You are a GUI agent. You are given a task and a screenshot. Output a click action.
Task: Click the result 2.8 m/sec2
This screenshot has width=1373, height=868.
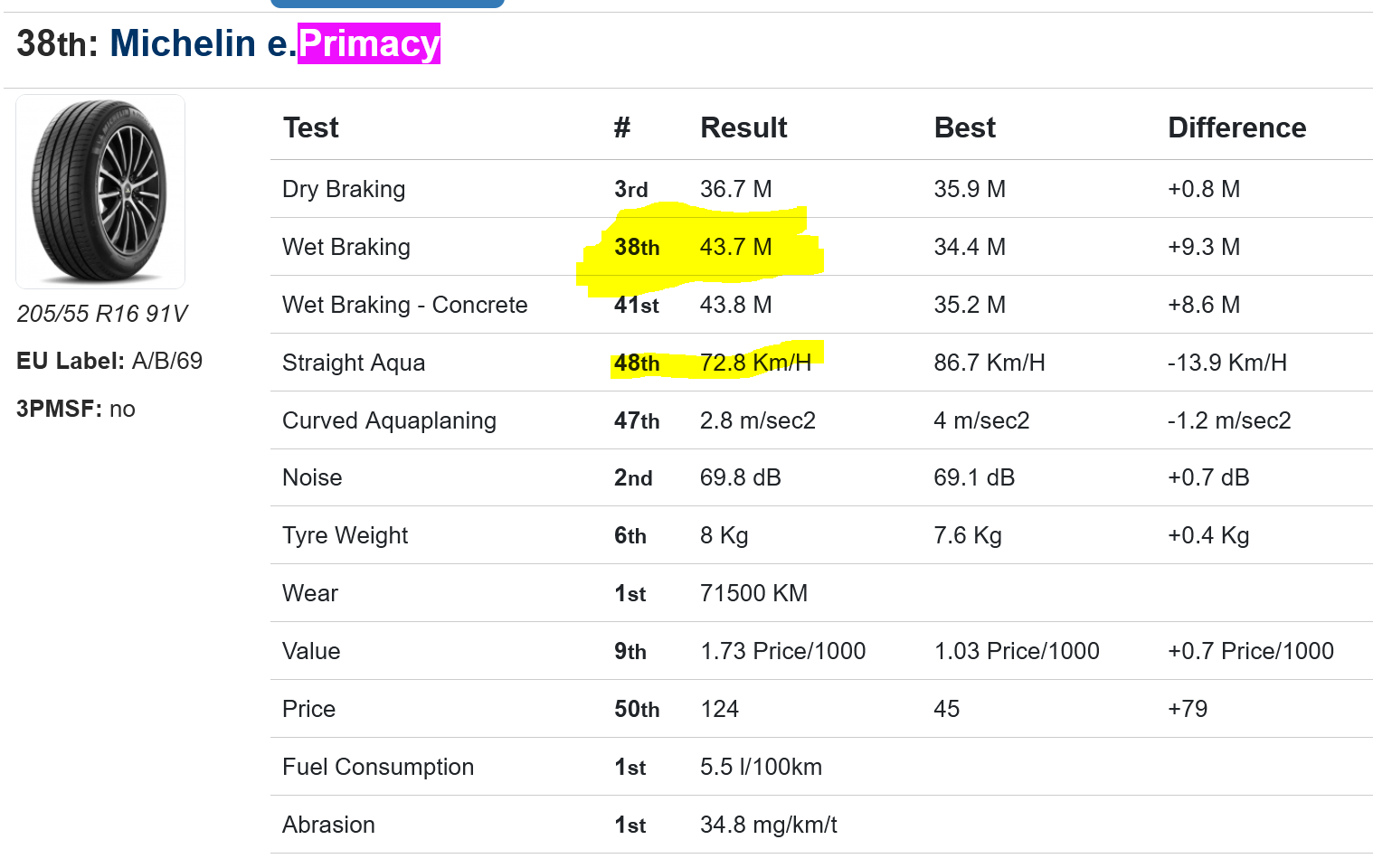click(x=758, y=420)
